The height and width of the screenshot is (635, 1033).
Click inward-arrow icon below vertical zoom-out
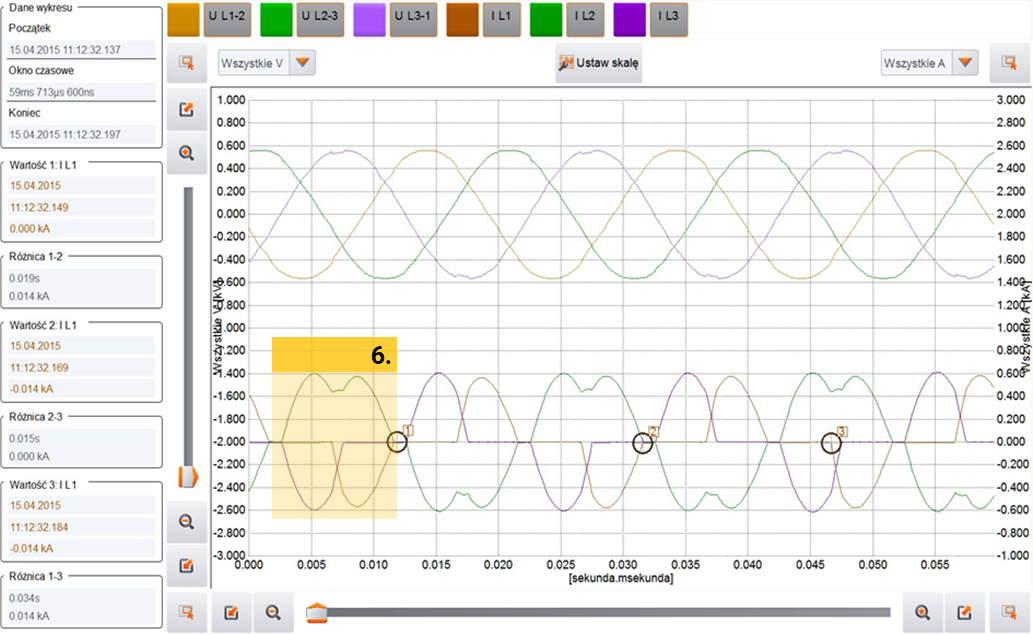point(185,566)
